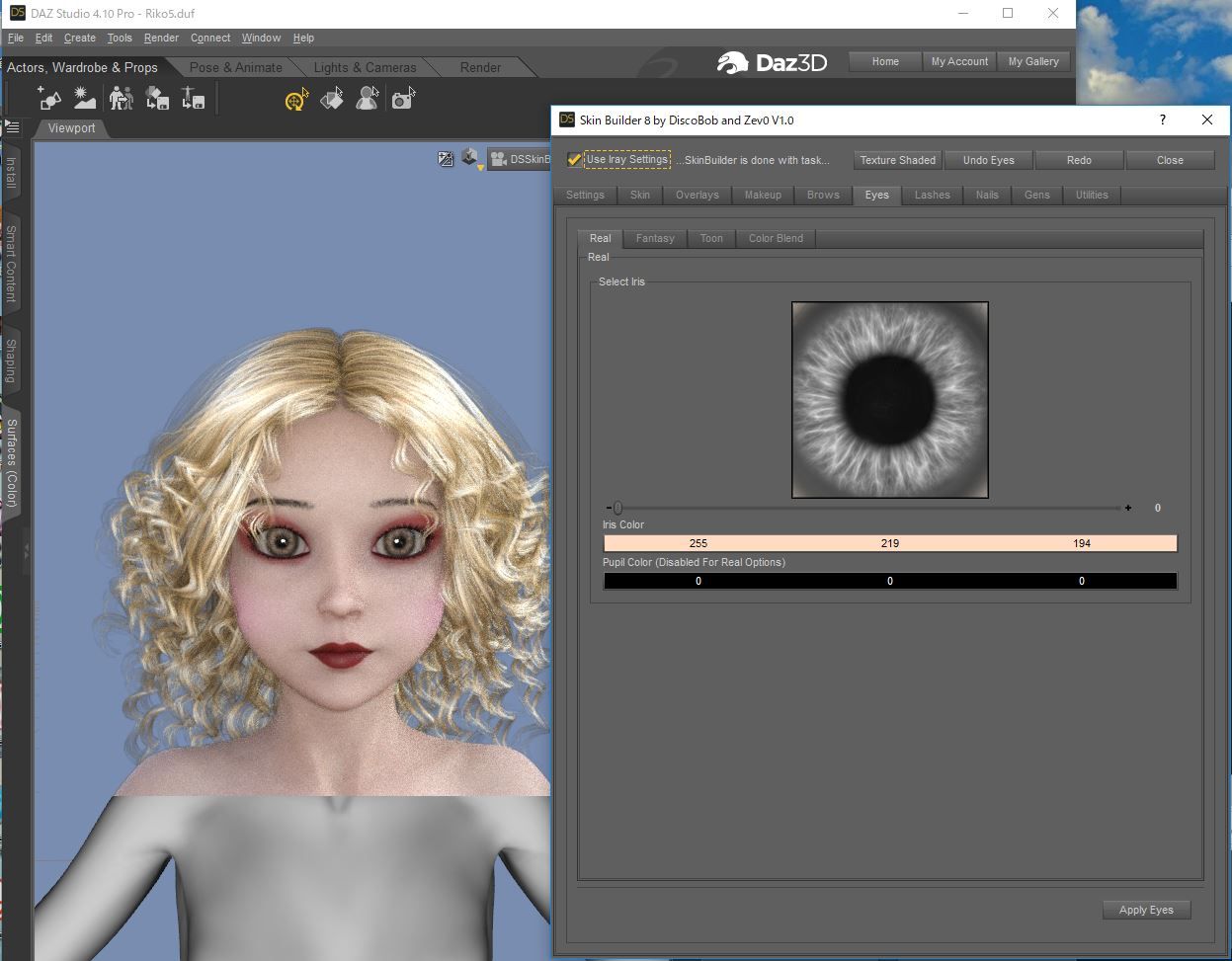The height and width of the screenshot is (961, 1232).
Task: Click the Create New Primitive icon
Action: pyautogui.click(x=48, y=99)
